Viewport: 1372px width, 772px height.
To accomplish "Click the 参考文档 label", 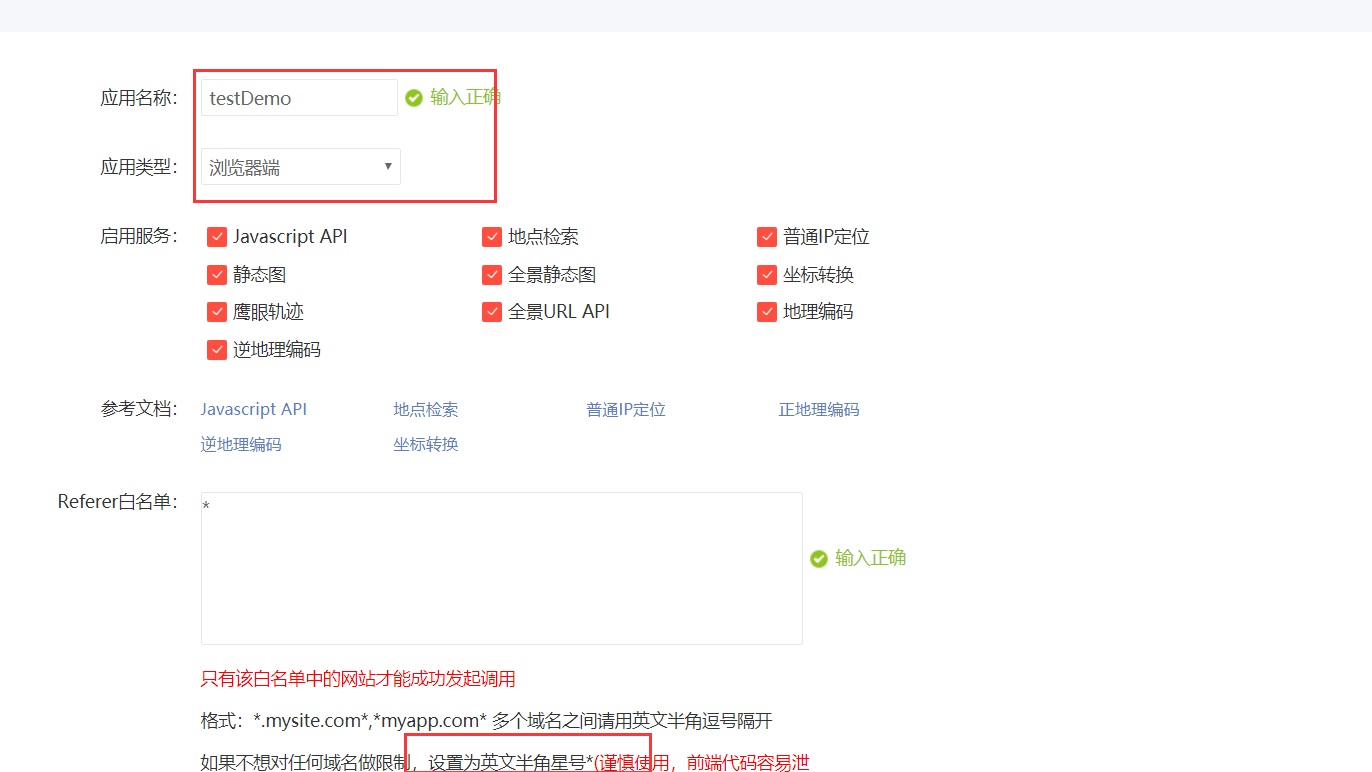I will [139, 409].
